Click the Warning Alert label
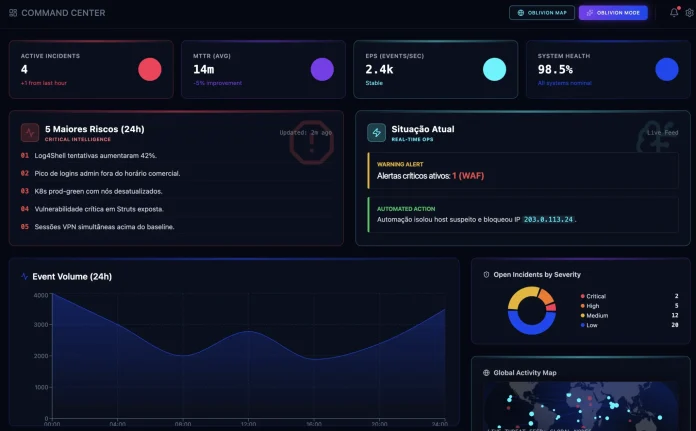Screen dimensions: 696x431 pyautogui.click(x=400, y=164)
